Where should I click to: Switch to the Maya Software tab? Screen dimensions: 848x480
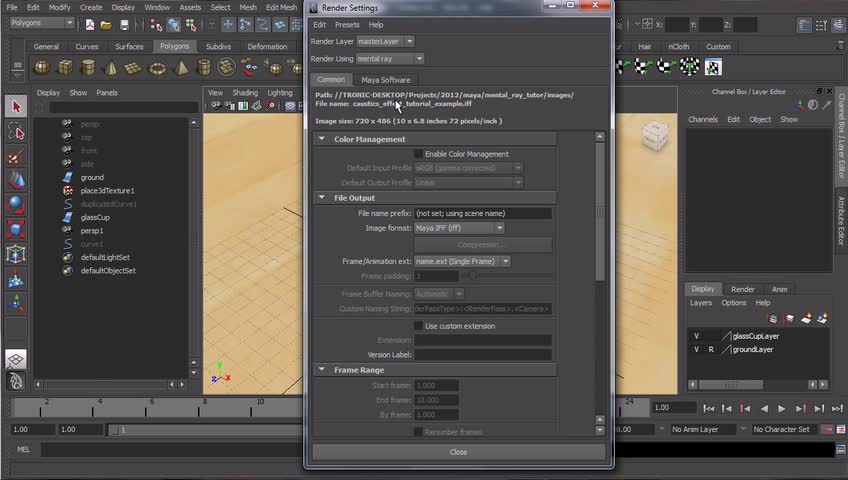tap(385, 79)
